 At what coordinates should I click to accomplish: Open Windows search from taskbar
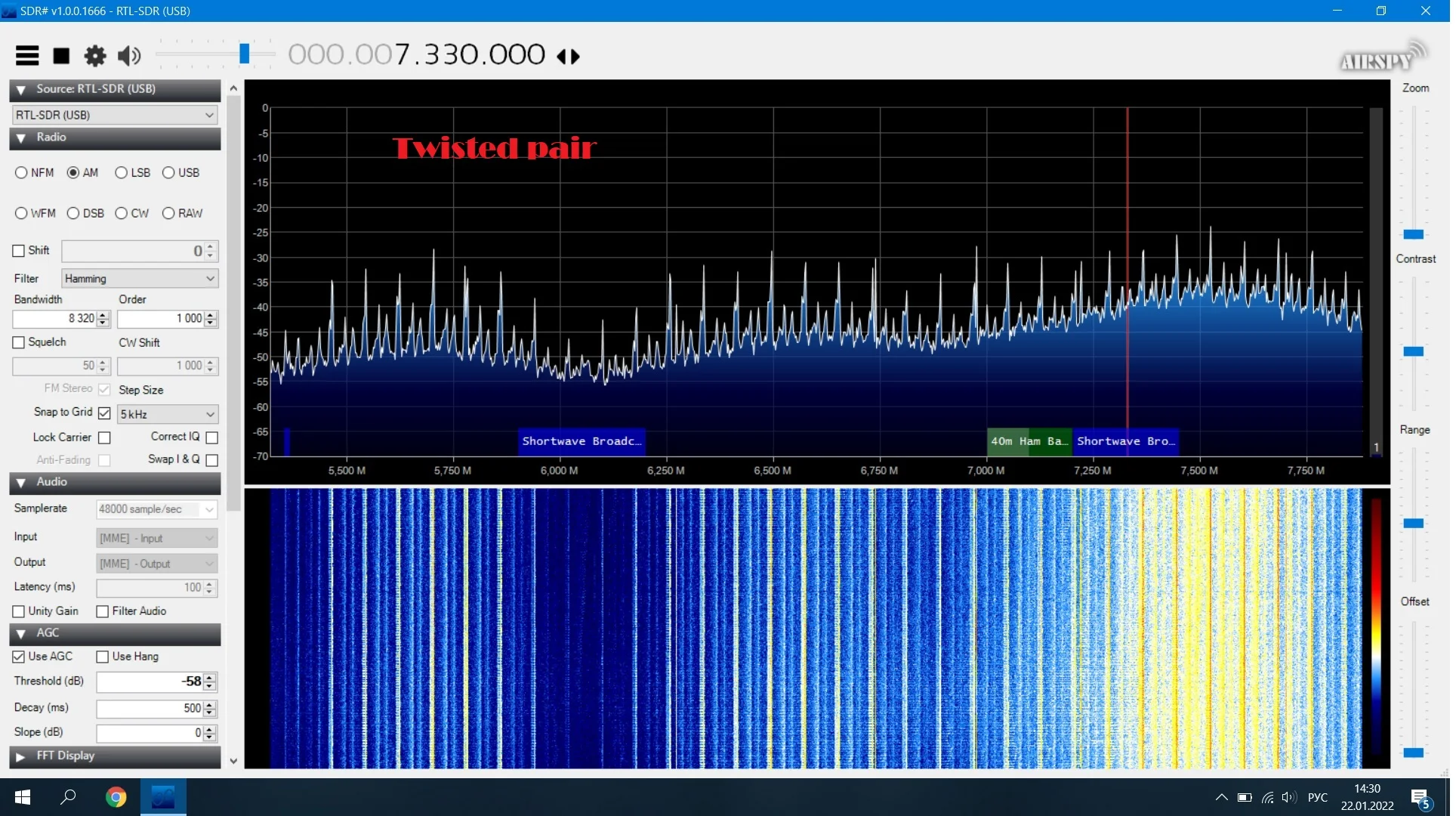[x=69, y=797]
